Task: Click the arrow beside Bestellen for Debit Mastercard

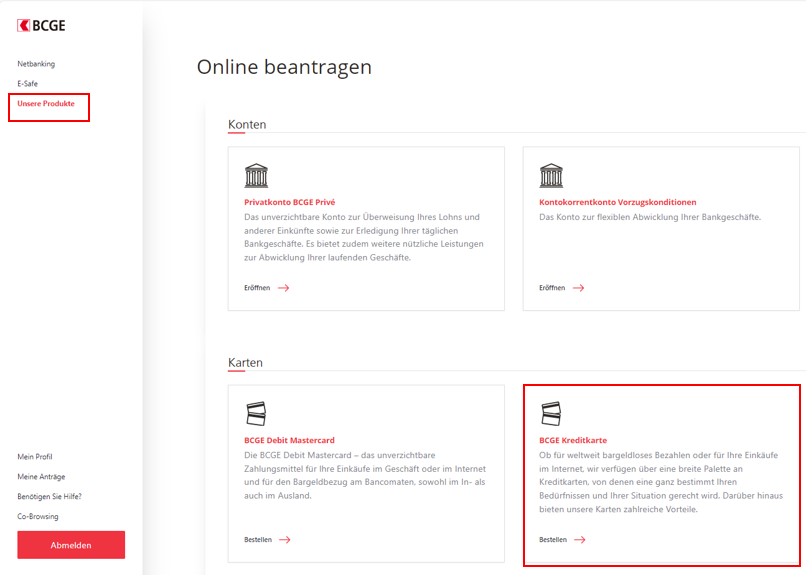Action: [x=285, y=540]
